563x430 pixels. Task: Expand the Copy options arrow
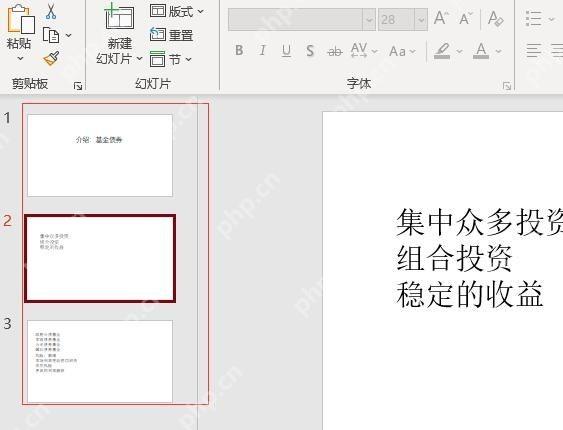(68, 35)
